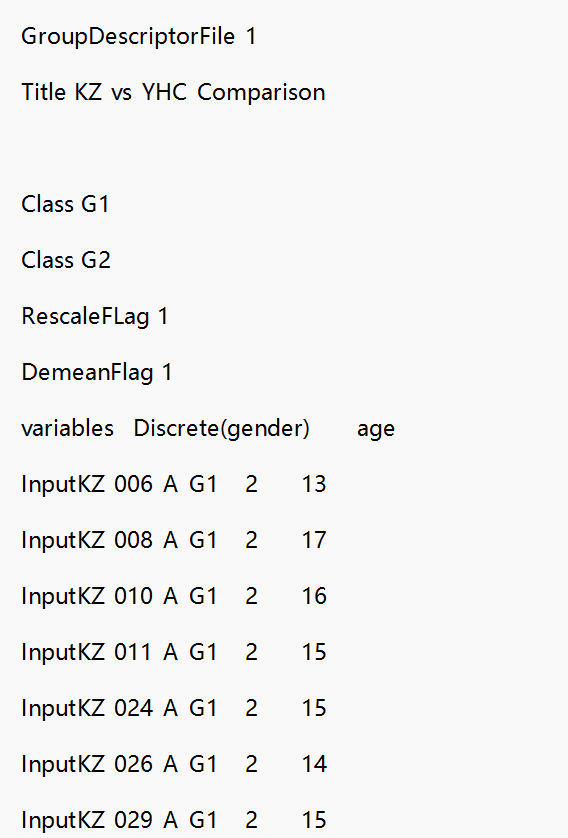Click the InputKZ 008 row text
The height and width of the screenshot is (838, 568).
(x=174, y=540)
